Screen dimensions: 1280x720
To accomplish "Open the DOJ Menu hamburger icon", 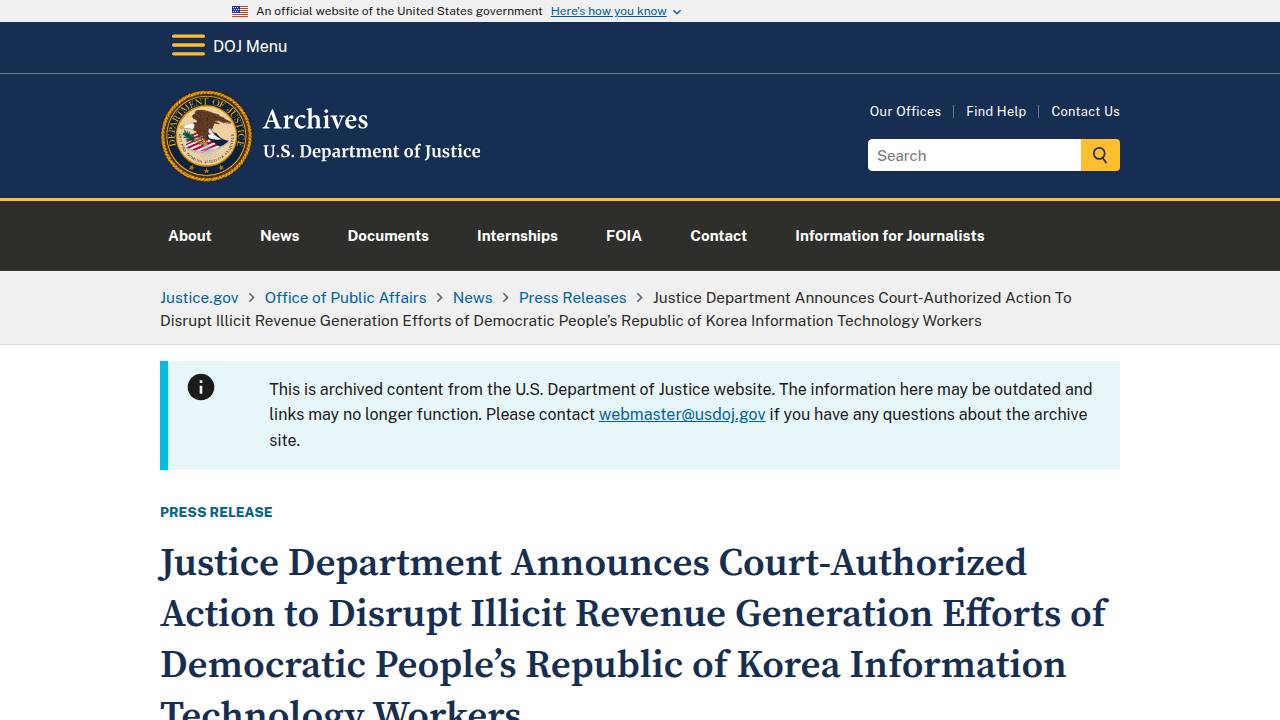I will click(x=188, y=46).
